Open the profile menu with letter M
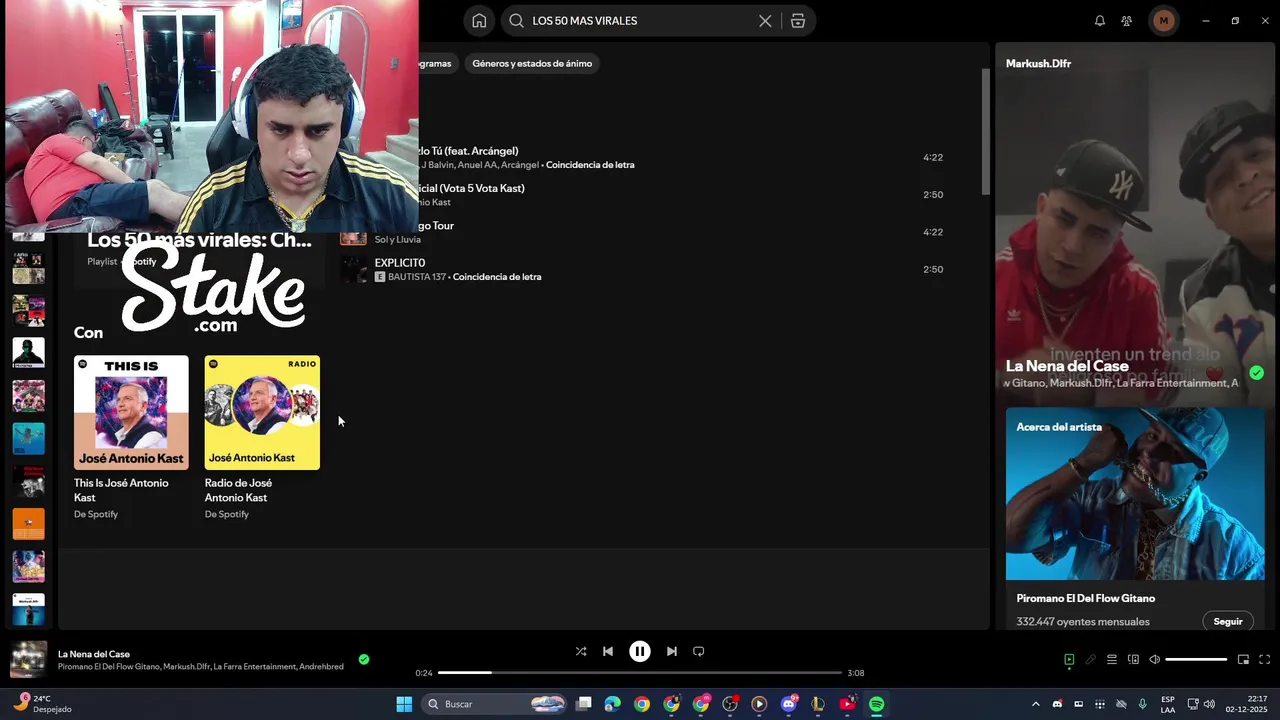This screenshot has width=1280, height=720. tap(1163, 20)
